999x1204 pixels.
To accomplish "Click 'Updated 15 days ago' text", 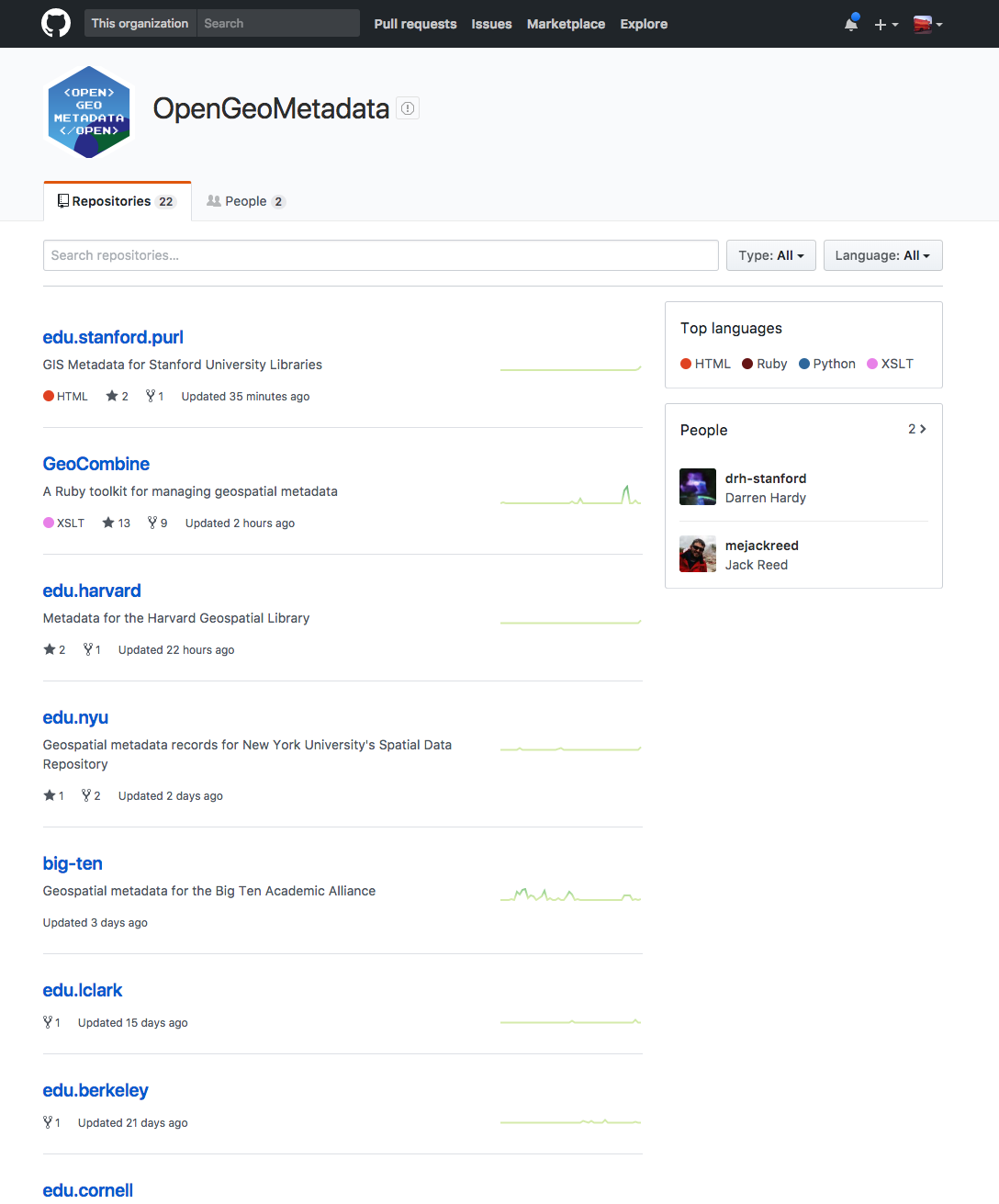I will pyautogui.click(x=133, y=1022).
